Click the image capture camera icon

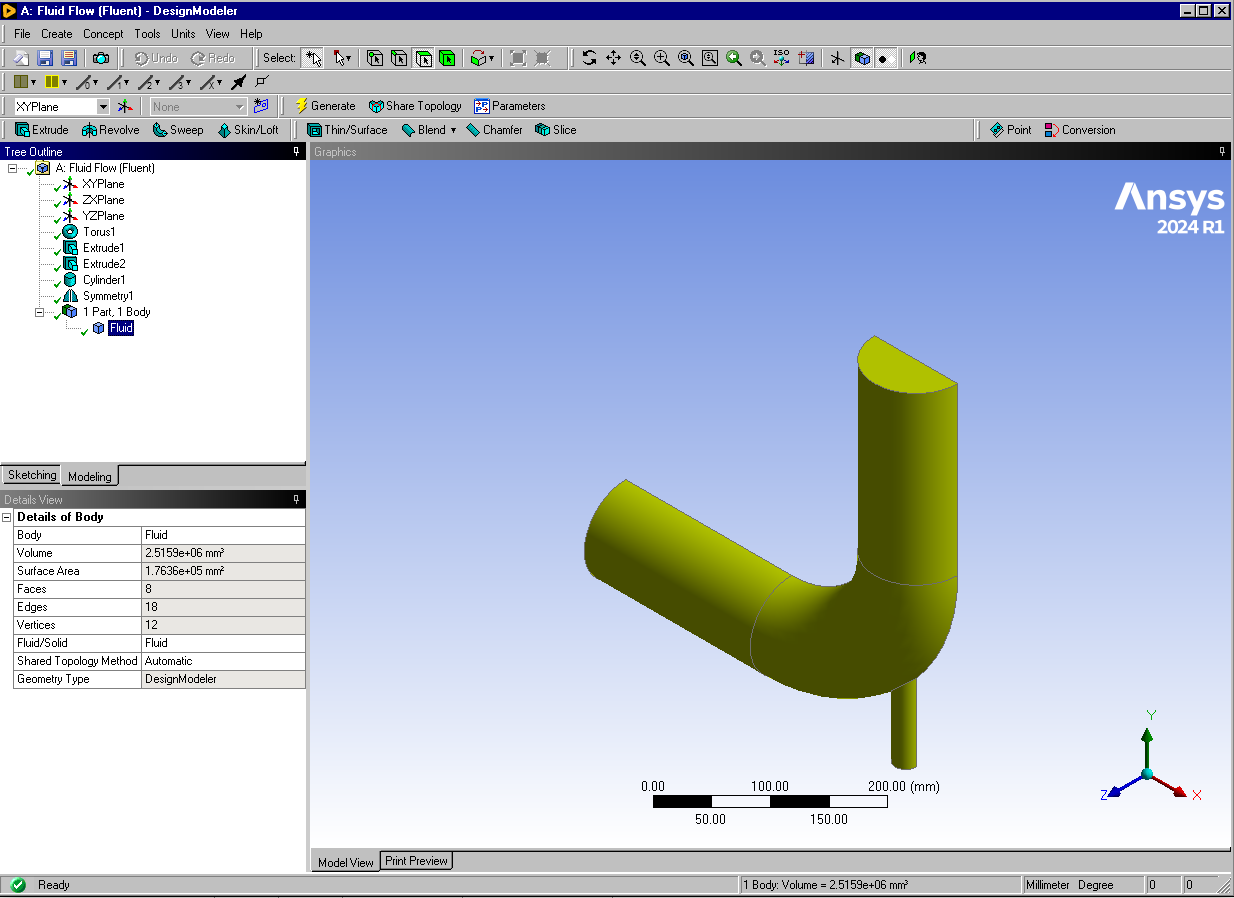pyautogui.click(x=101, y=58)
